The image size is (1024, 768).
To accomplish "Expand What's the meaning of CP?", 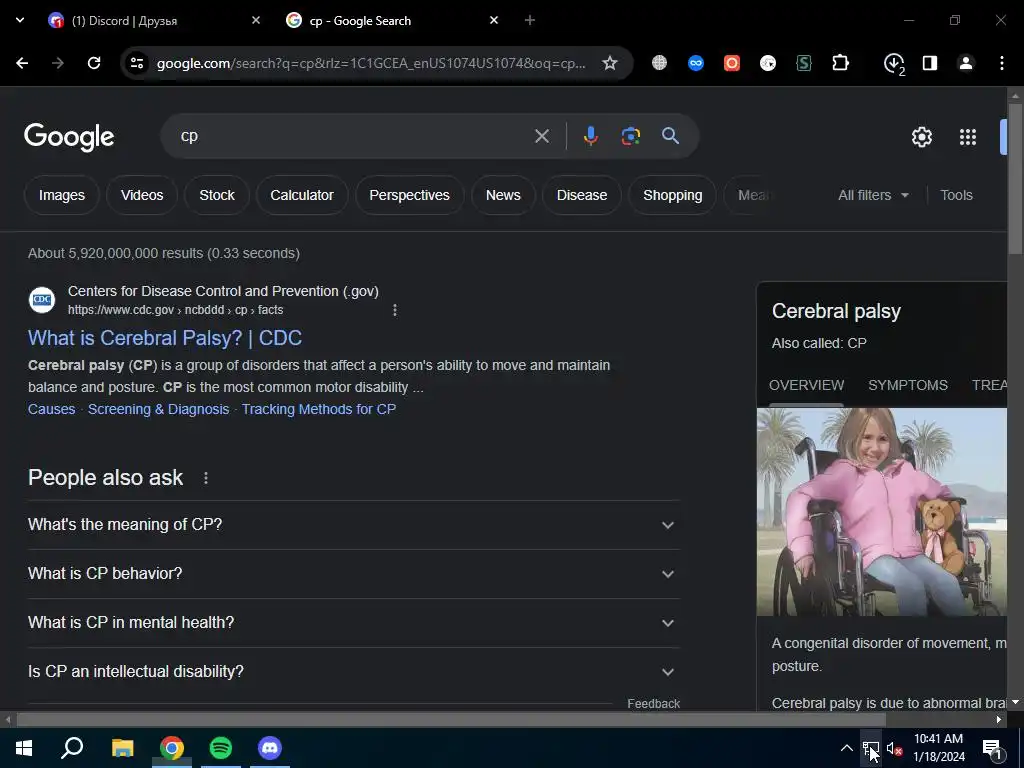I will tap(353, 524).
